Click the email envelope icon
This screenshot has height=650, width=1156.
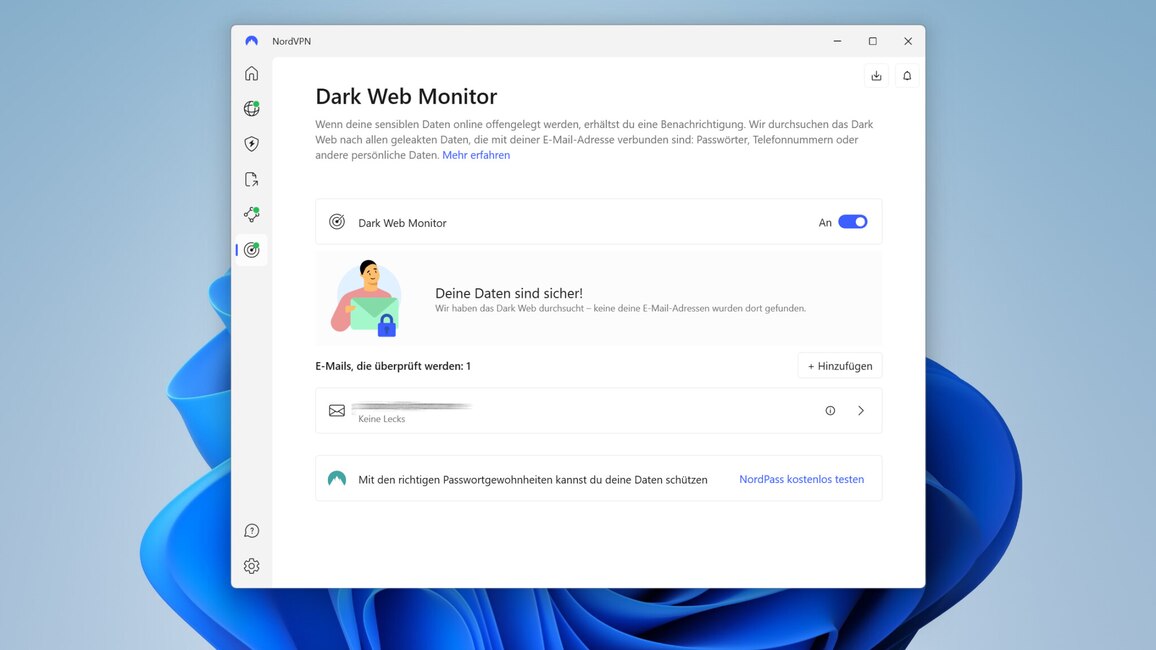337,410
